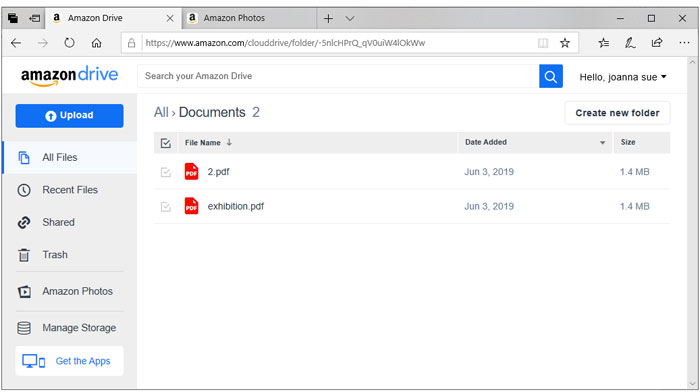Click Create new folder button
Image resolution: width=700 pixels, height=392 pixels.
point(617,113)
